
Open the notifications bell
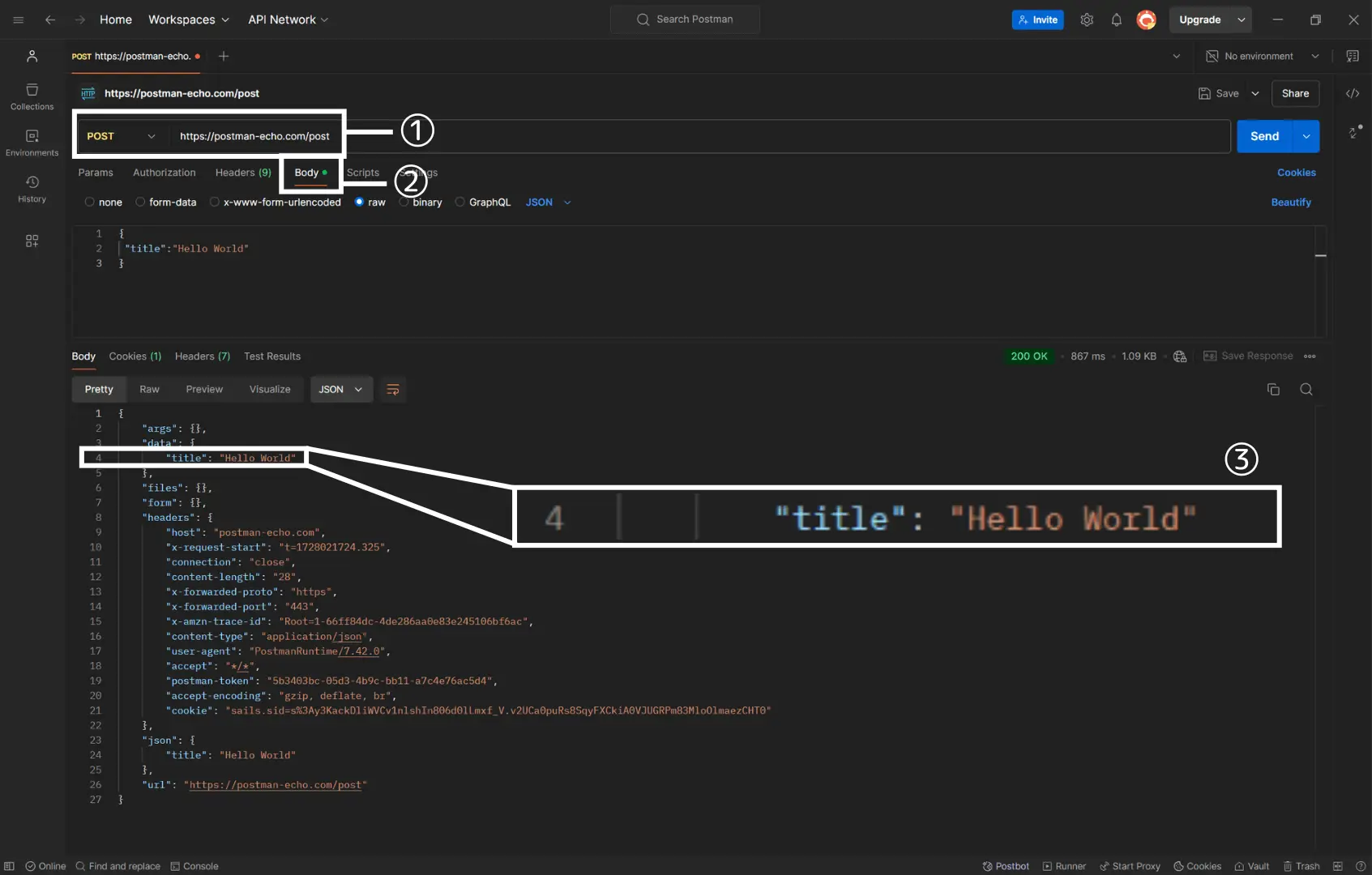pyautogui.click(x=1116, y=19)
